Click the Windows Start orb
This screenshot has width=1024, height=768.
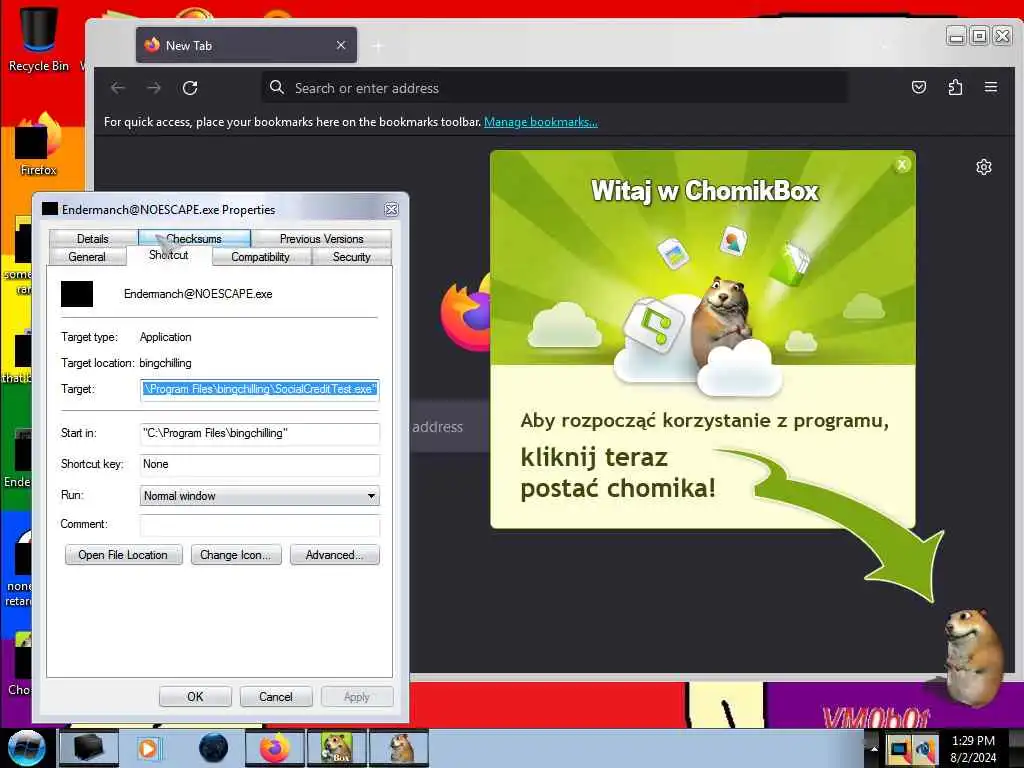27,748
